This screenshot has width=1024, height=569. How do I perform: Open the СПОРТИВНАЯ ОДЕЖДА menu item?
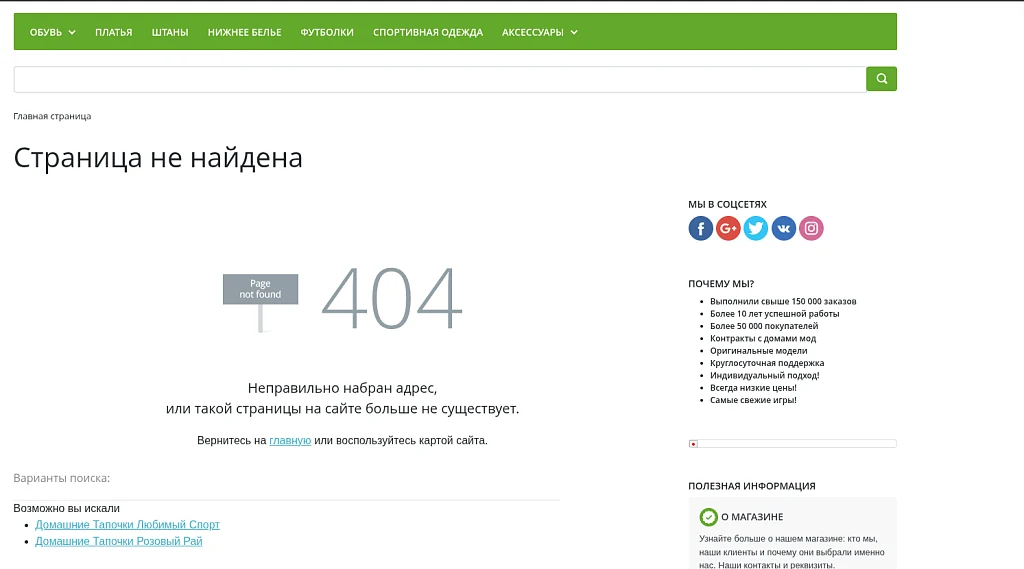pos(428,32)
